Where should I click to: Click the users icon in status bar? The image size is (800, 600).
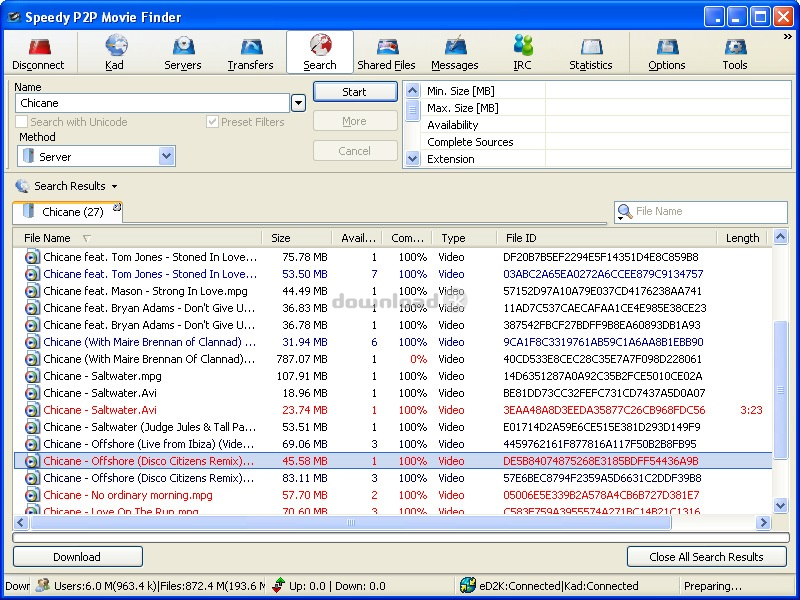tap(43, 586)
